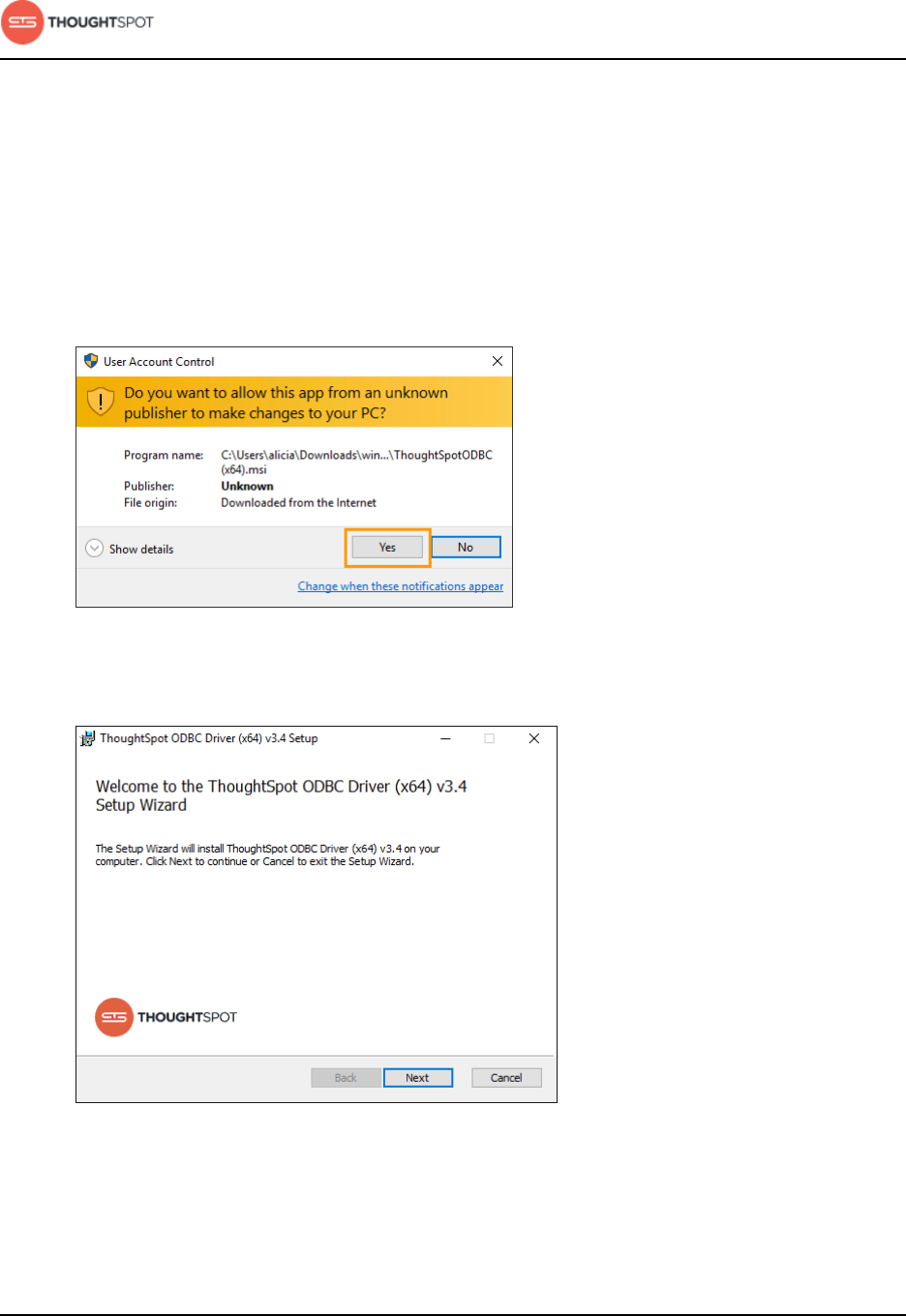Expand Show details in the UAC dialog
The image size is (906, 1316).
130,549
